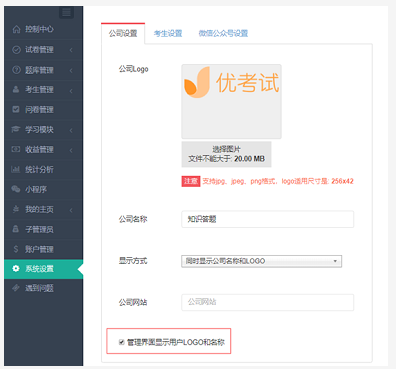Expand 学习模块 submenu chevron
The width and height of the screenshot is (396, 369).
click(71, 130)
